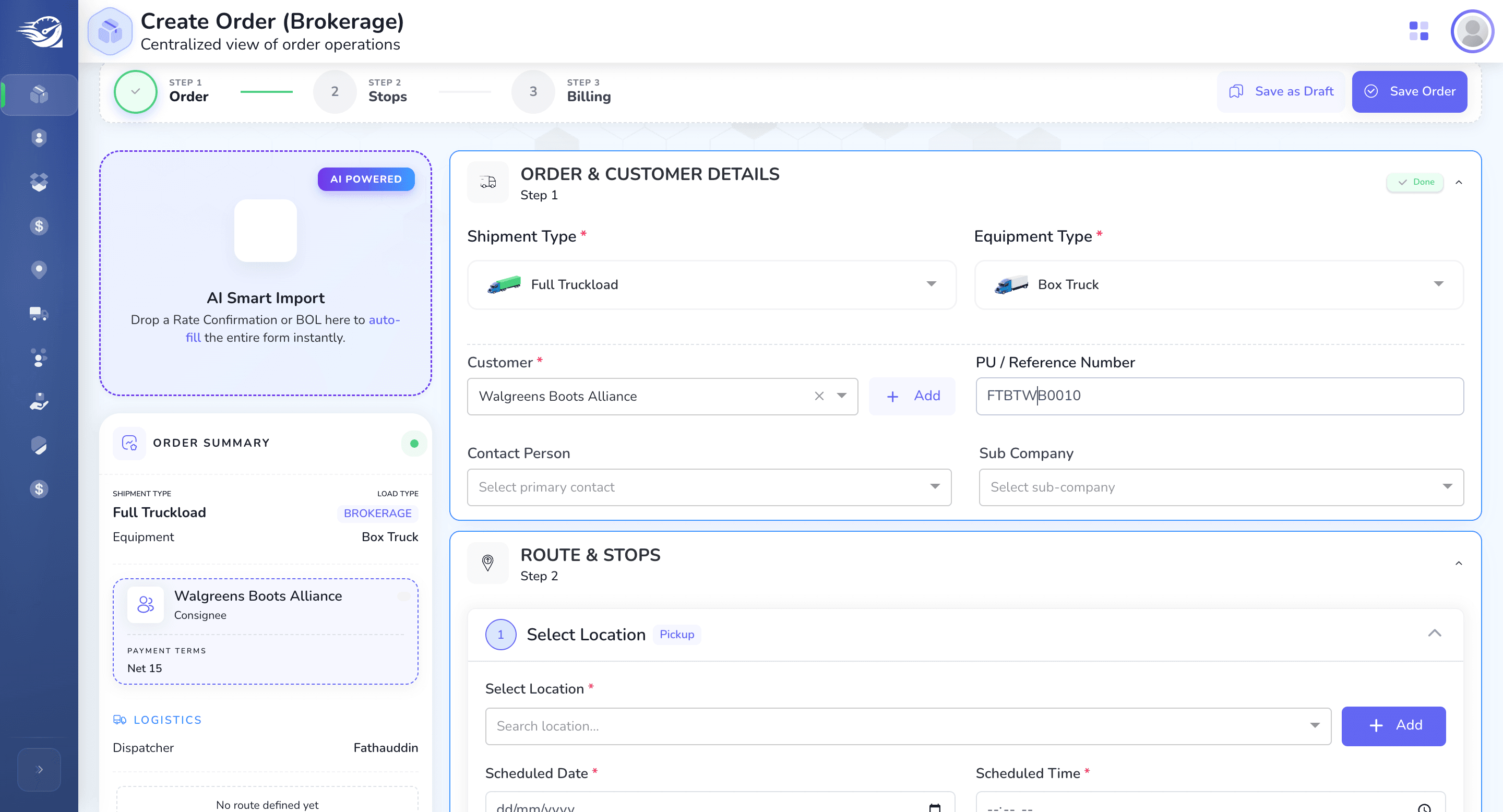
Task: Click the Dropbox-style boxes sidebar icon
Action: click(x=39, y=182)
